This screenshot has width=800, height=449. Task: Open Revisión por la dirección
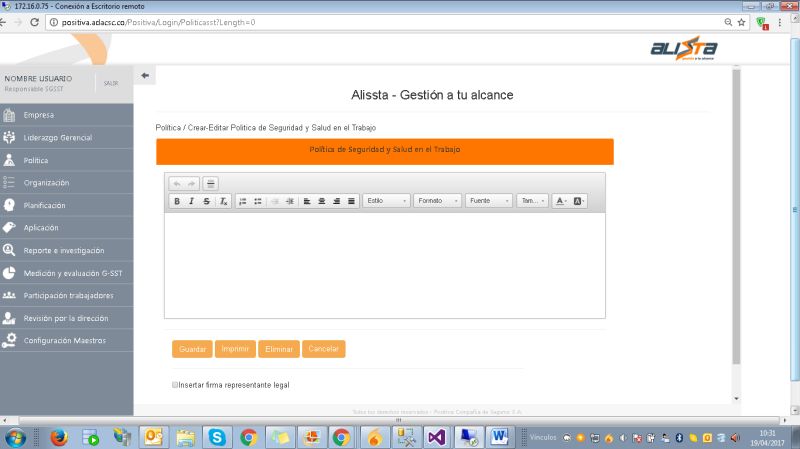(66, 318)
